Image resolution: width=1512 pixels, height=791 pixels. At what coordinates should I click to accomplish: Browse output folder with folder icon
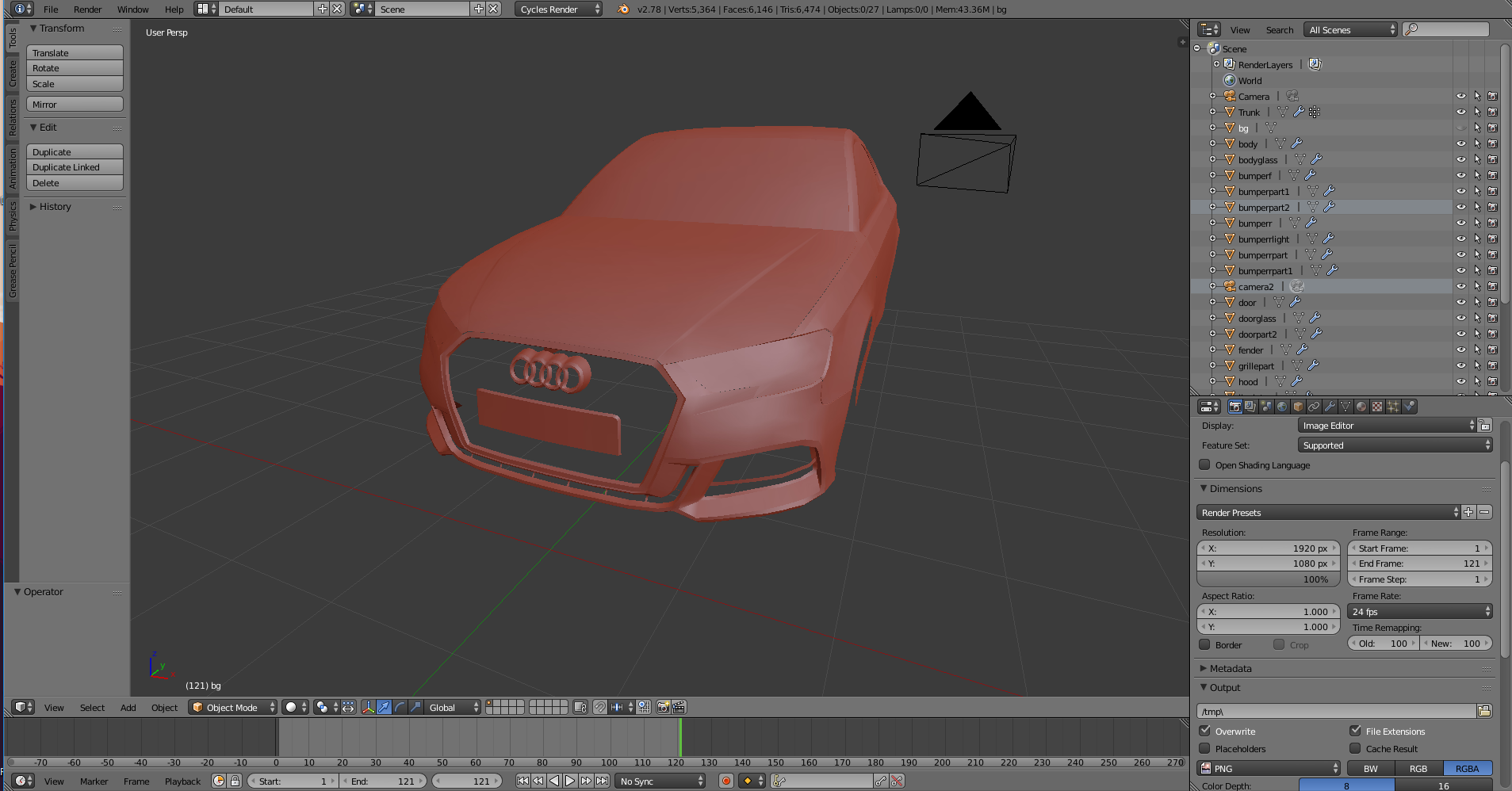coord(1484,712)
